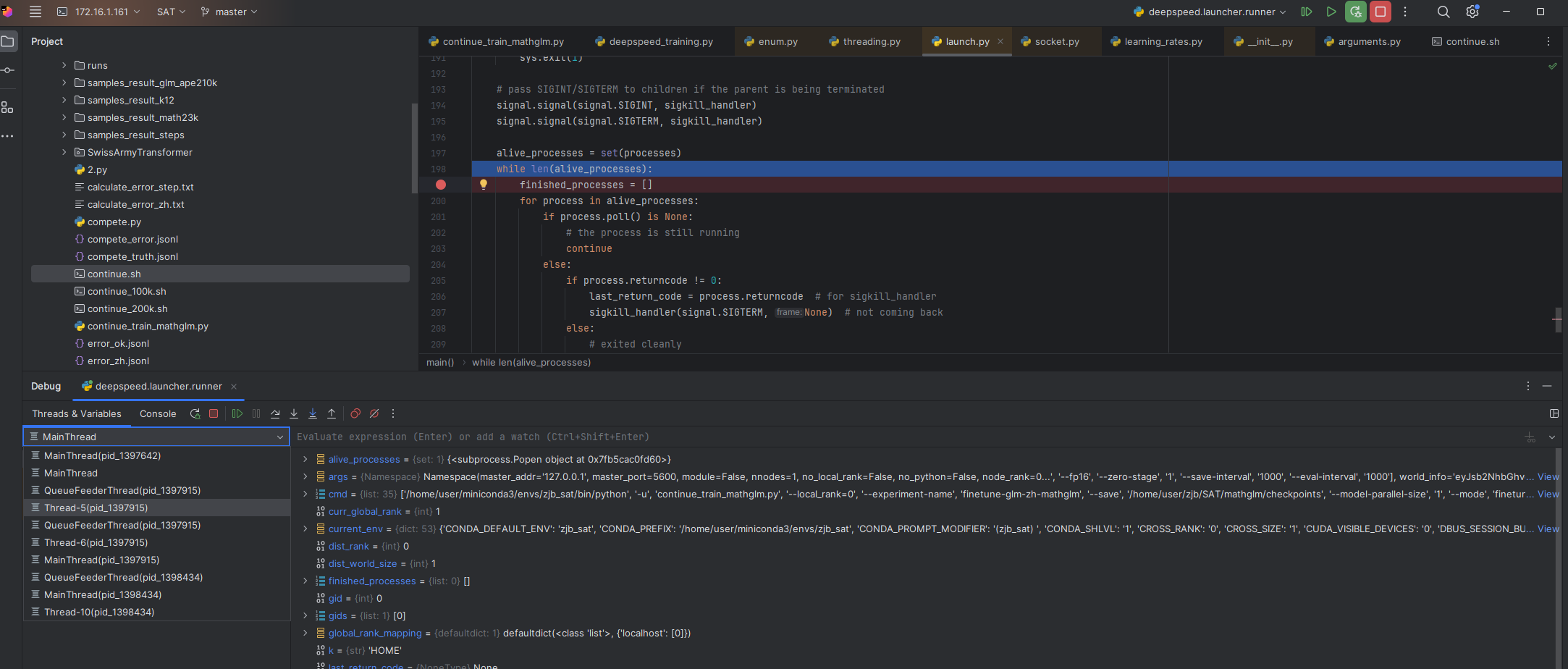
Task: Resume the paused program execution
Action: pos(237,413)
